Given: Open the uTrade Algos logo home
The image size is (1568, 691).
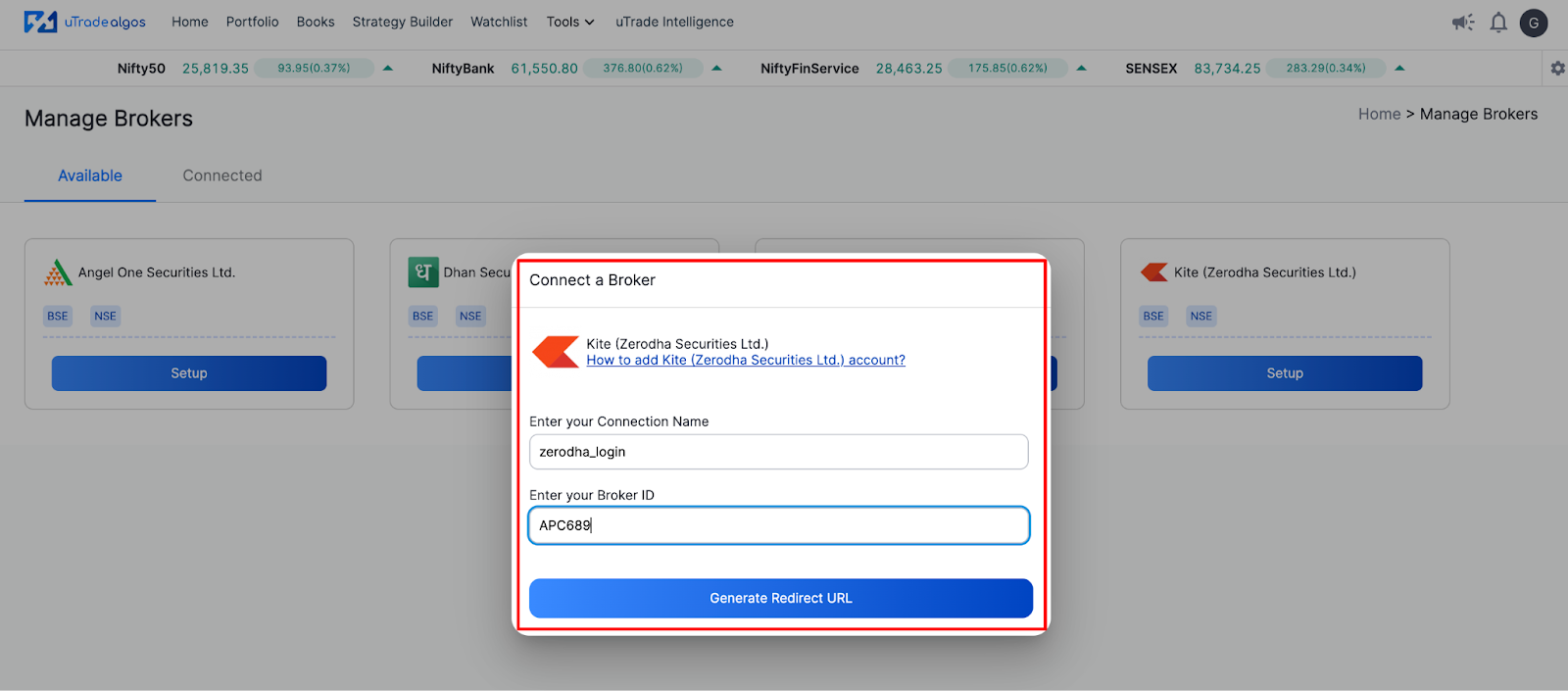Looking at the screenshot, I should pyautogui.click(x=85, y=22).
